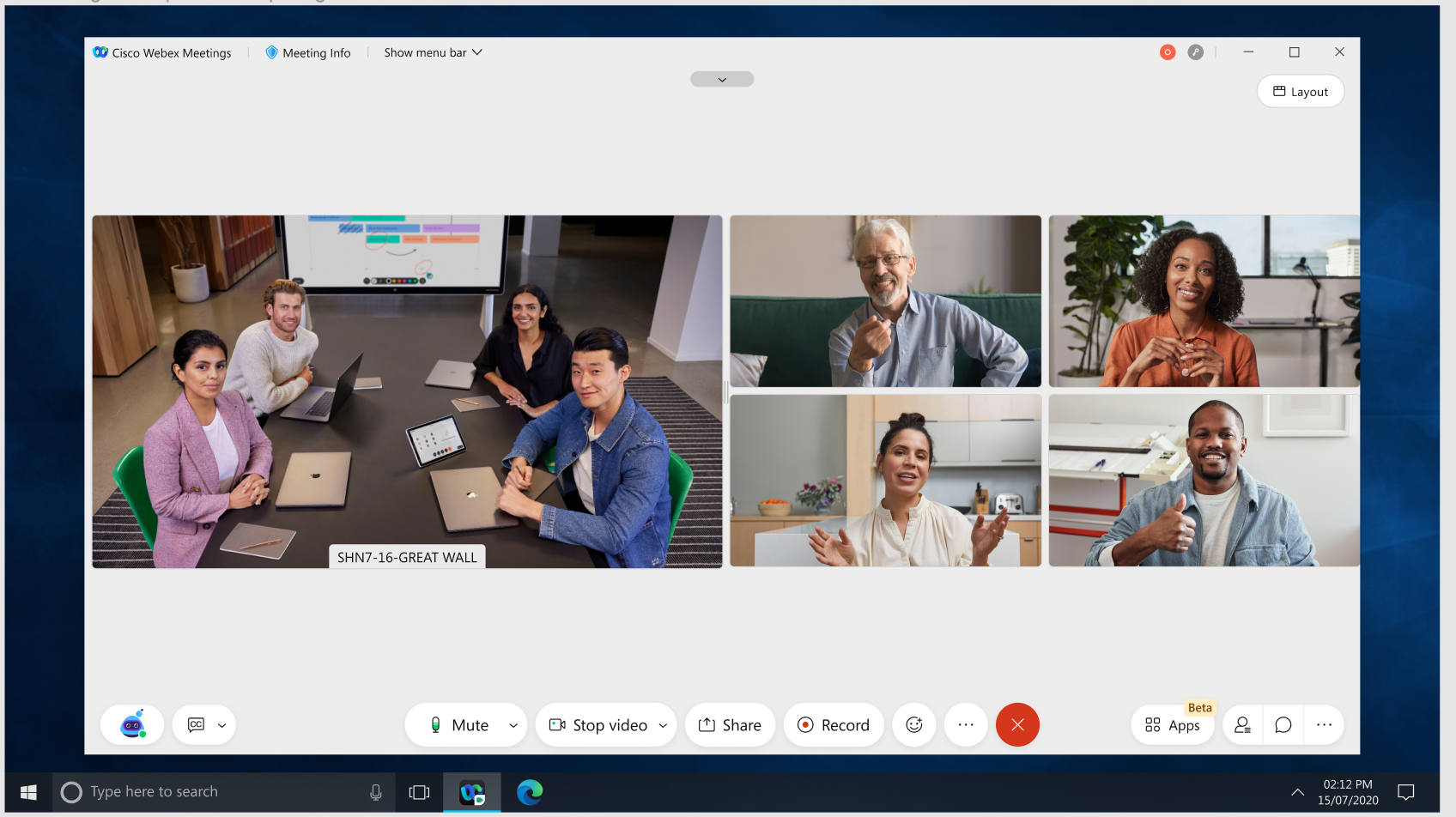Screen dimensions: 1456x817
Task: Open the Webex Assistant robot icon
Action: click(x=132, y=725)
